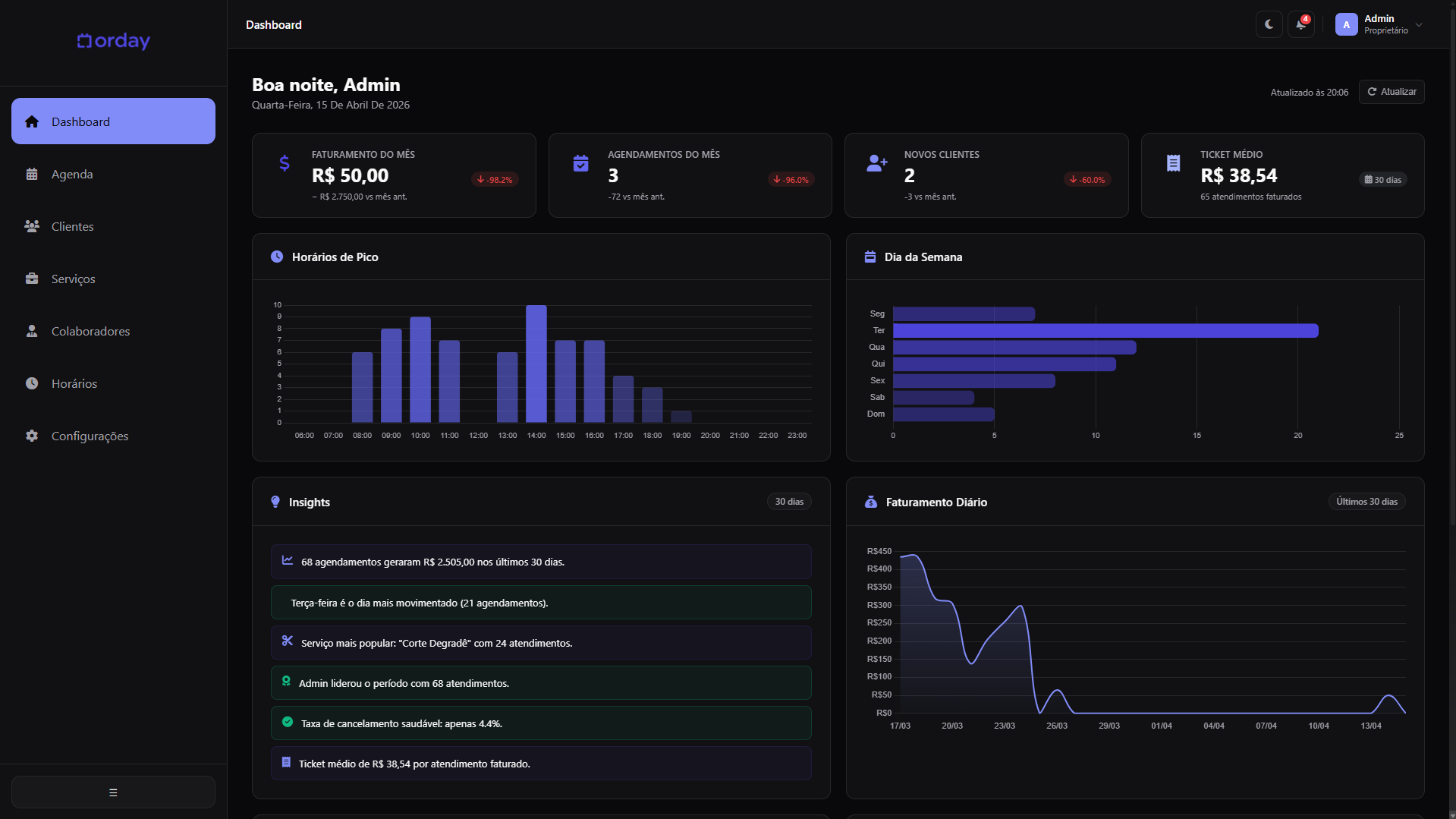This screenshot has width=1456, height=819.
Task: Click the Configurações gear icon
Action: pos(31,436)
